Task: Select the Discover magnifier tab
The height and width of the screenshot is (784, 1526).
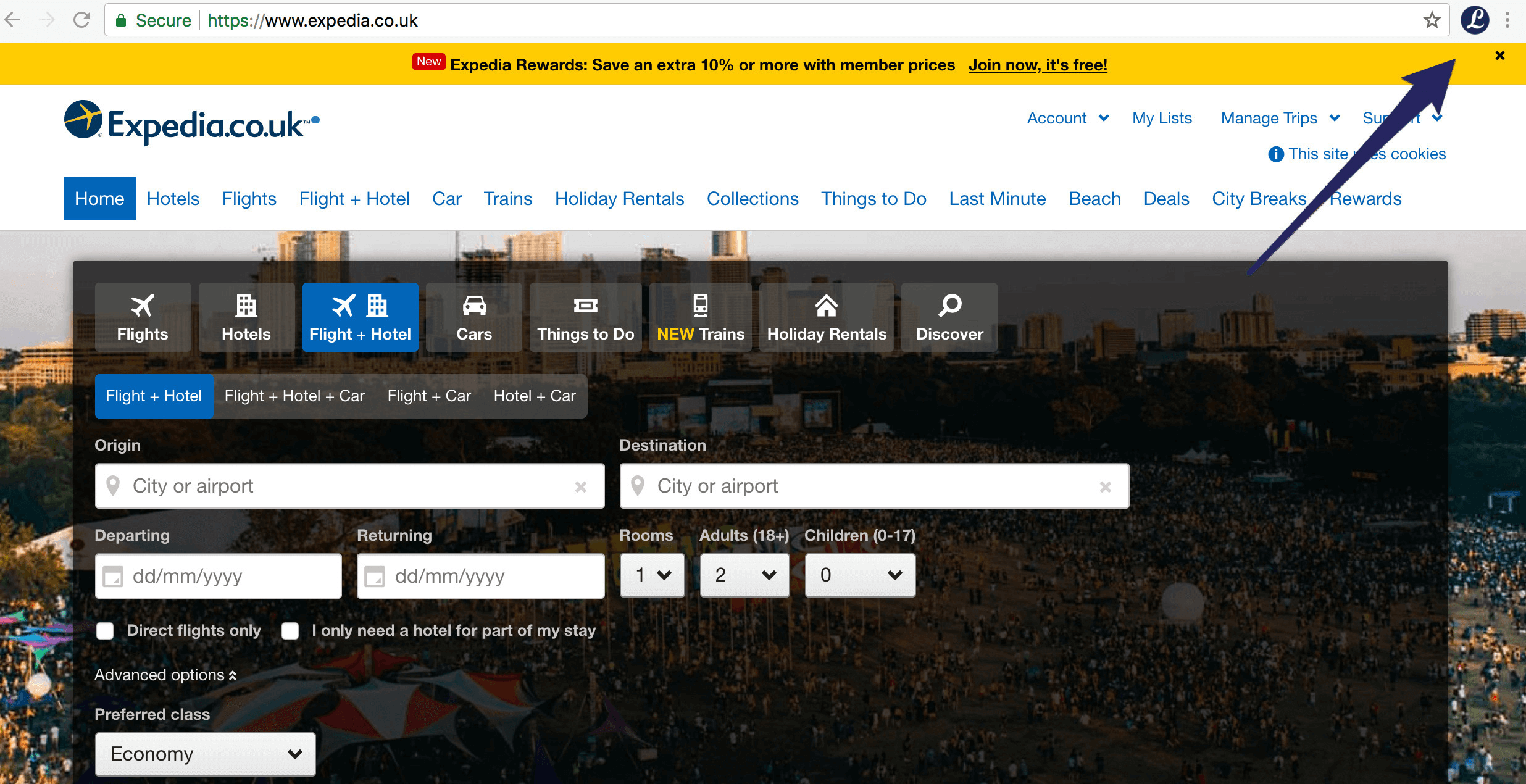Action: click(949, 317)
